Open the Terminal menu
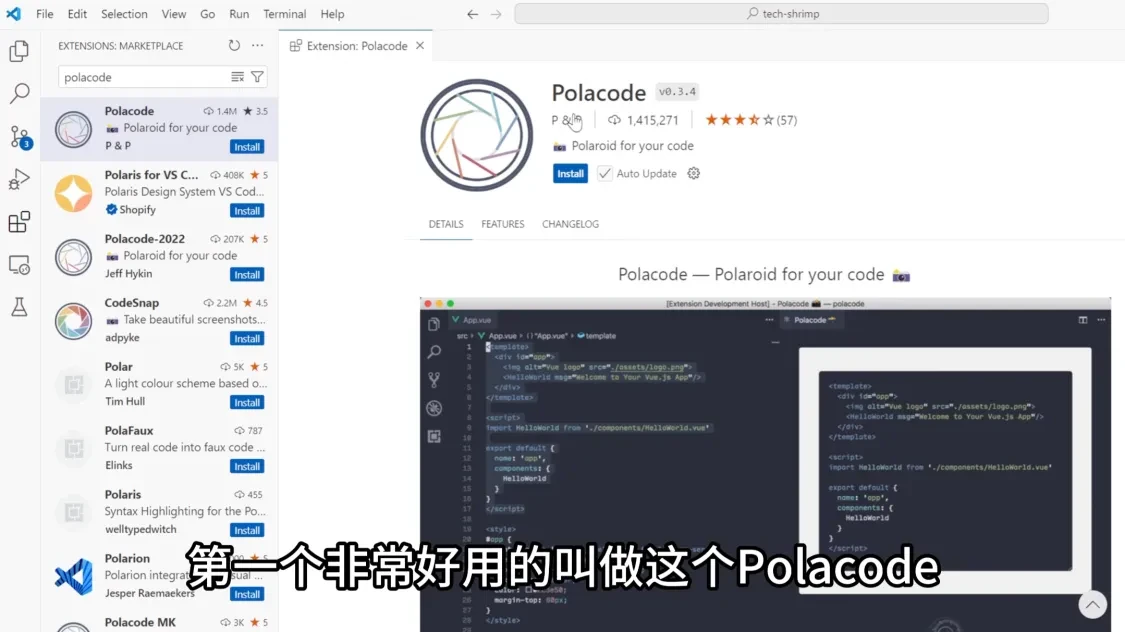This screenshot has width=1125, height=632. (284, 14)
